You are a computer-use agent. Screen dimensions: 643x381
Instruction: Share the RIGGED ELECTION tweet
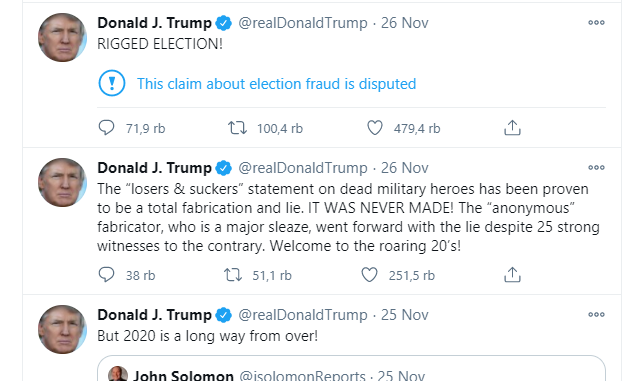point(512,128)
